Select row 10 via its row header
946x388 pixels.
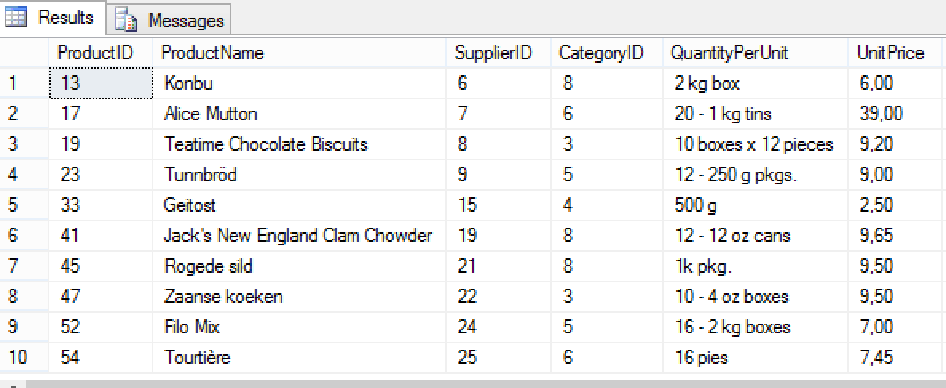(24, 357)
